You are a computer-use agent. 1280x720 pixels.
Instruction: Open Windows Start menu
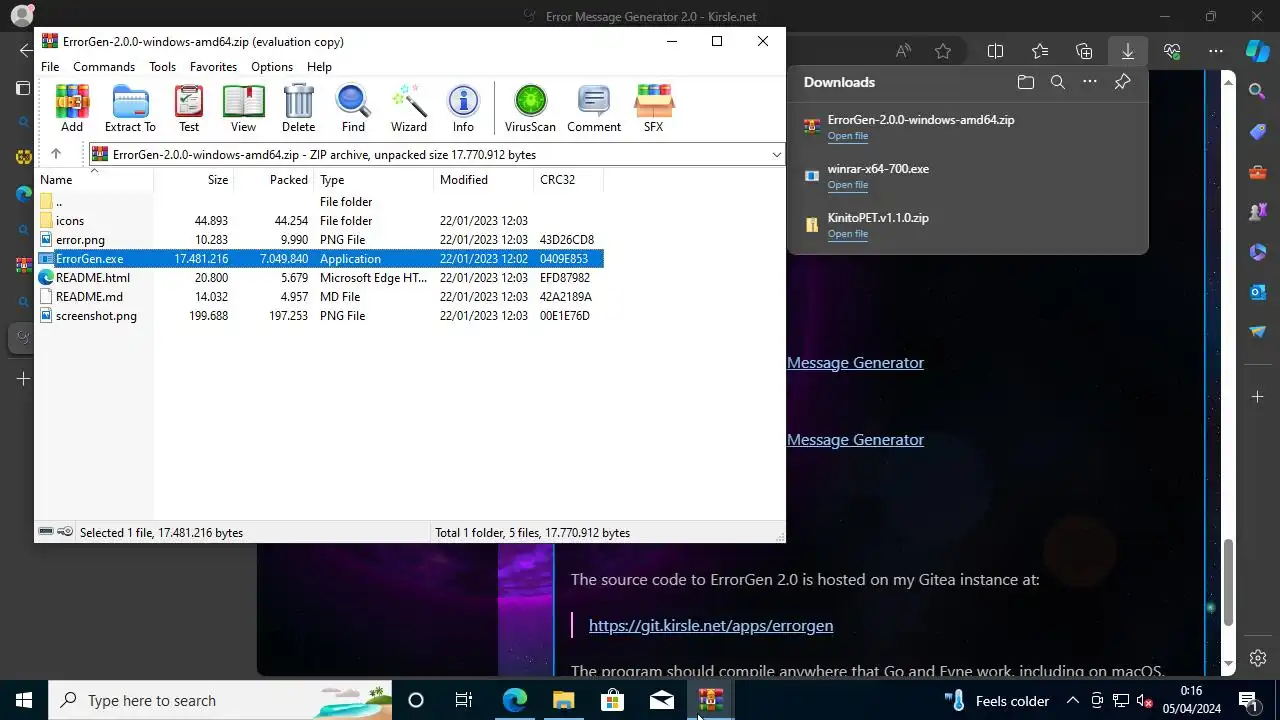24,700
